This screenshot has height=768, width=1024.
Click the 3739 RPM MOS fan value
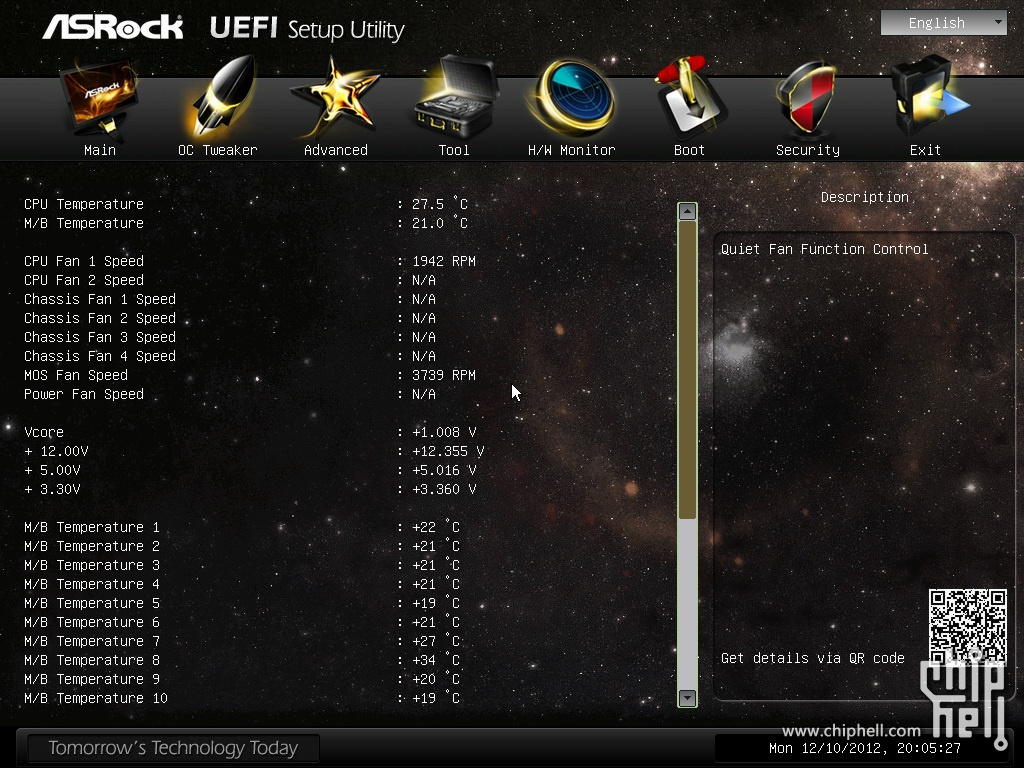click(444, 376)
